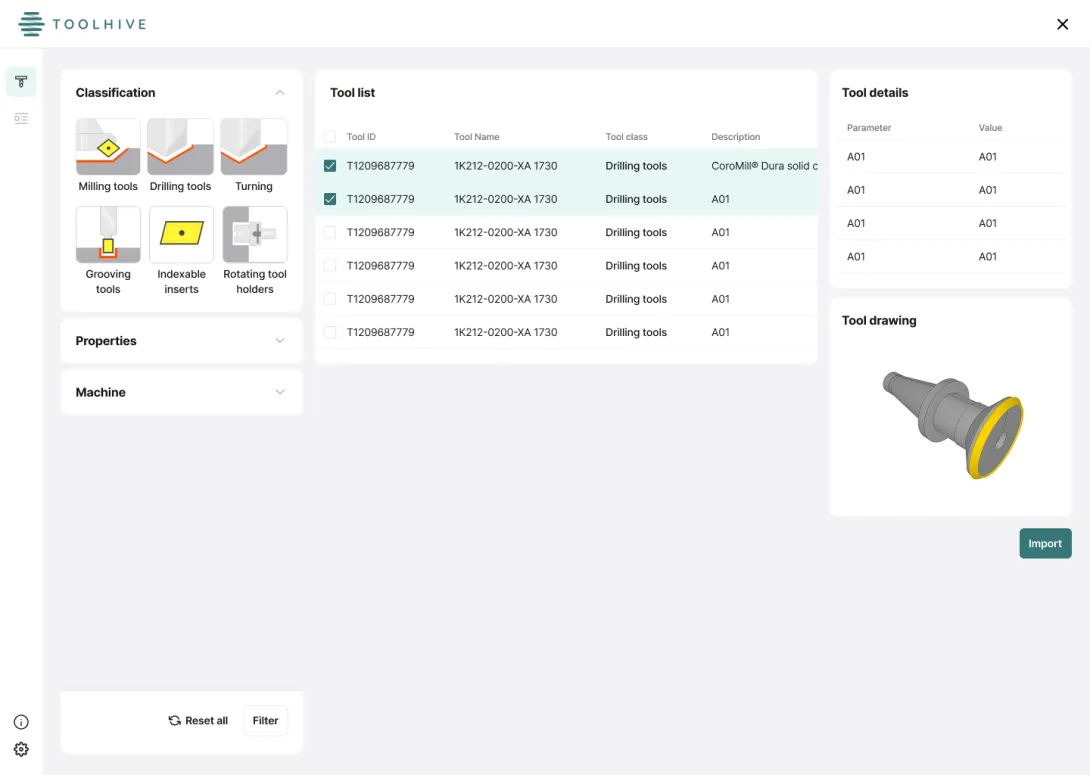Expand the Properties section
The width and height of the screenshot is (1090, 775).
point(281,341)
